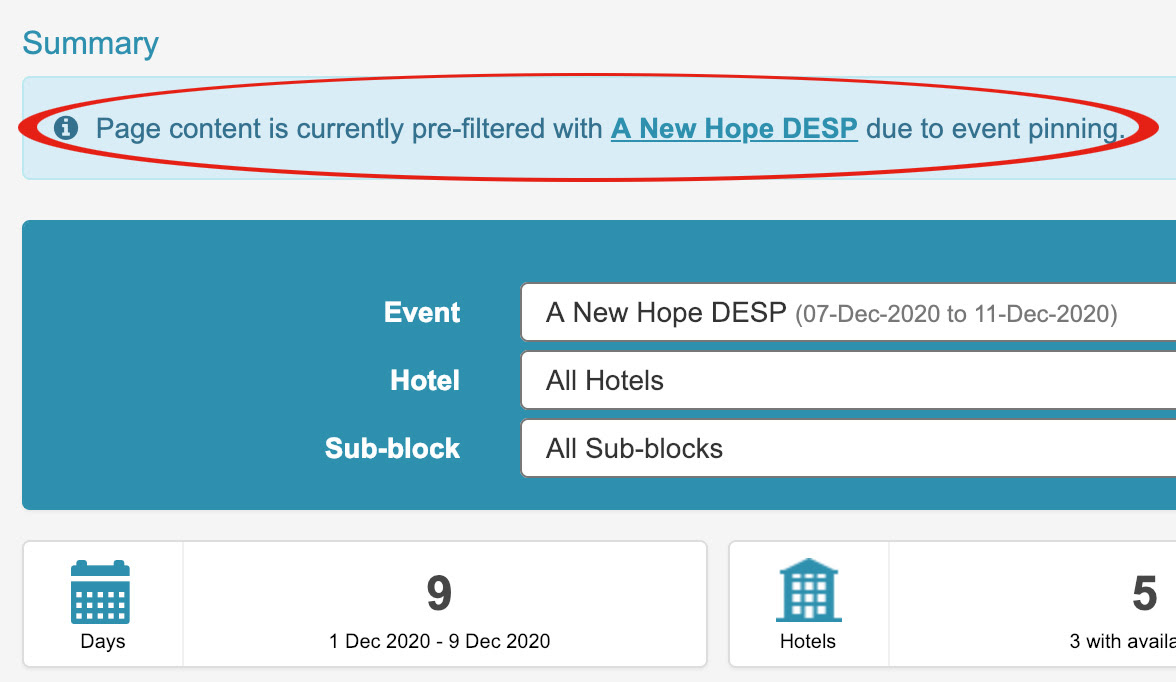Click the Hotel field label

click(x=424, y=380)
